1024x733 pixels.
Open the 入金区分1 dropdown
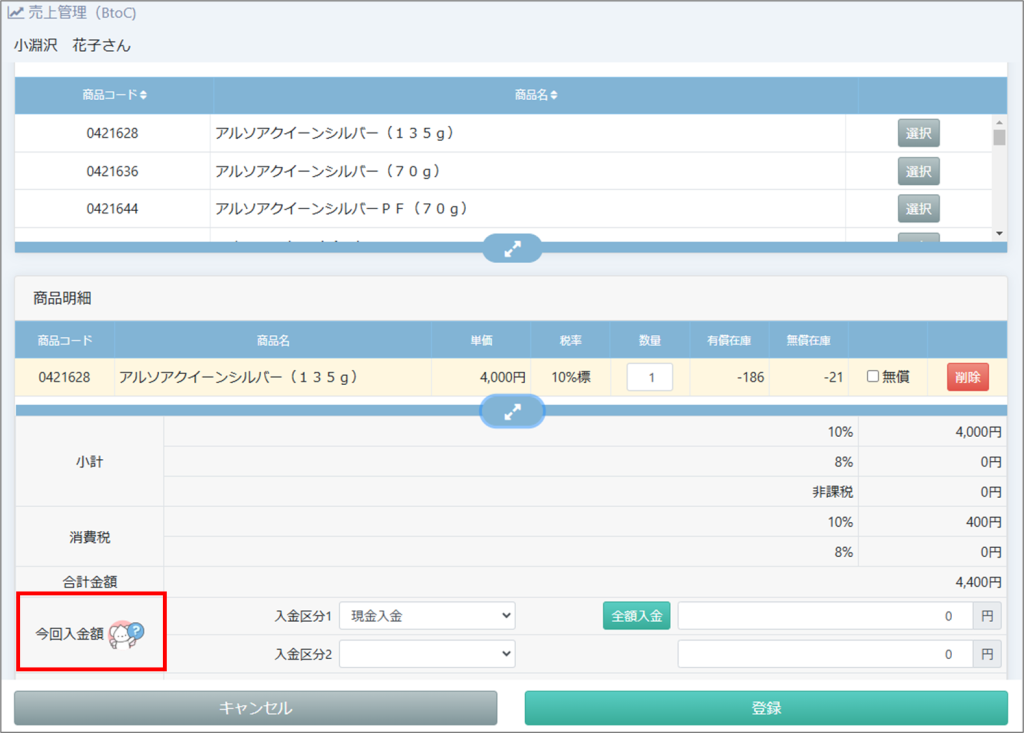(x=427, y=616)
